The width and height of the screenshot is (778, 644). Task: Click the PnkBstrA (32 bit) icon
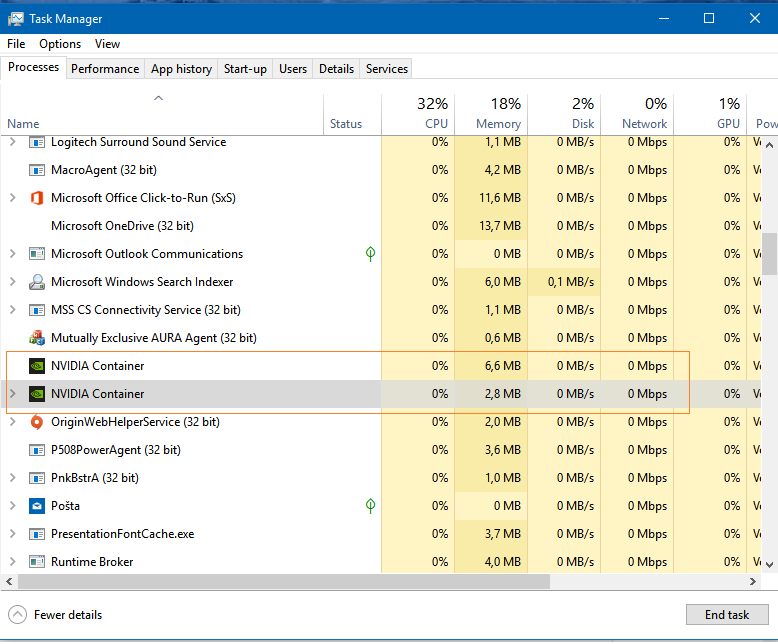[x=37, y=478]
